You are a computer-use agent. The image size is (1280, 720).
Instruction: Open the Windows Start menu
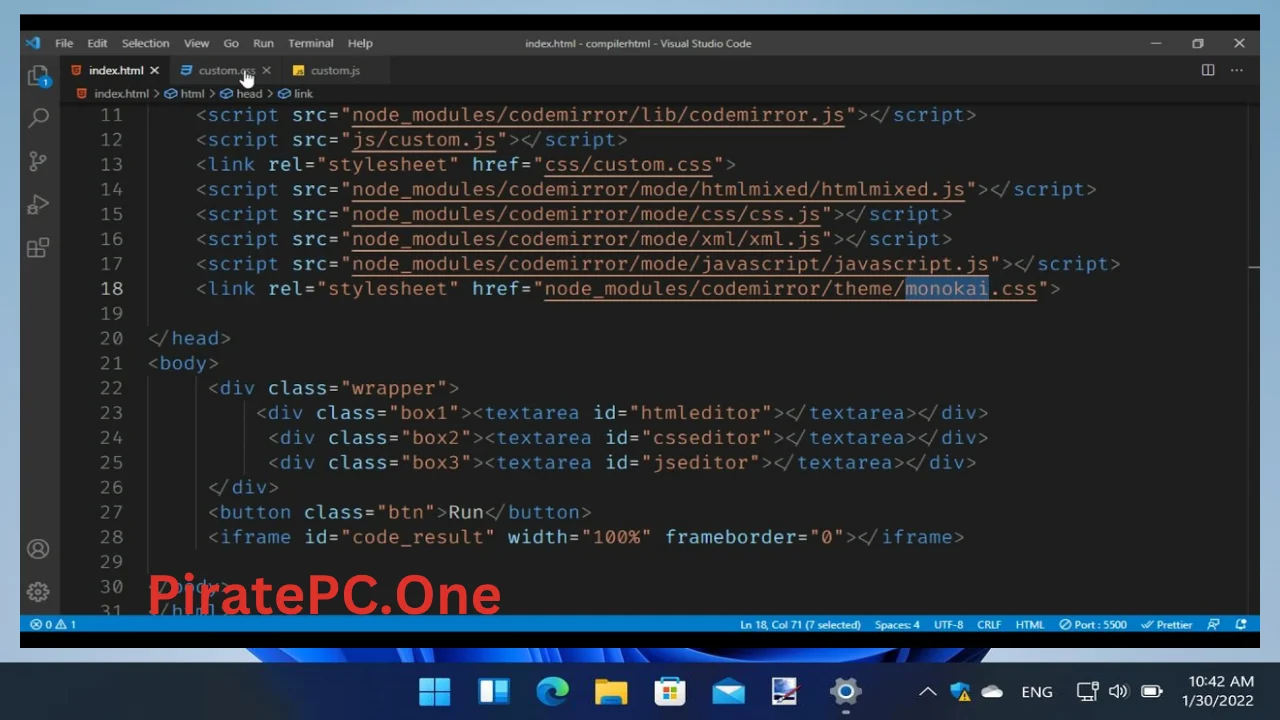pyautogui.click(x=435, y=692)
